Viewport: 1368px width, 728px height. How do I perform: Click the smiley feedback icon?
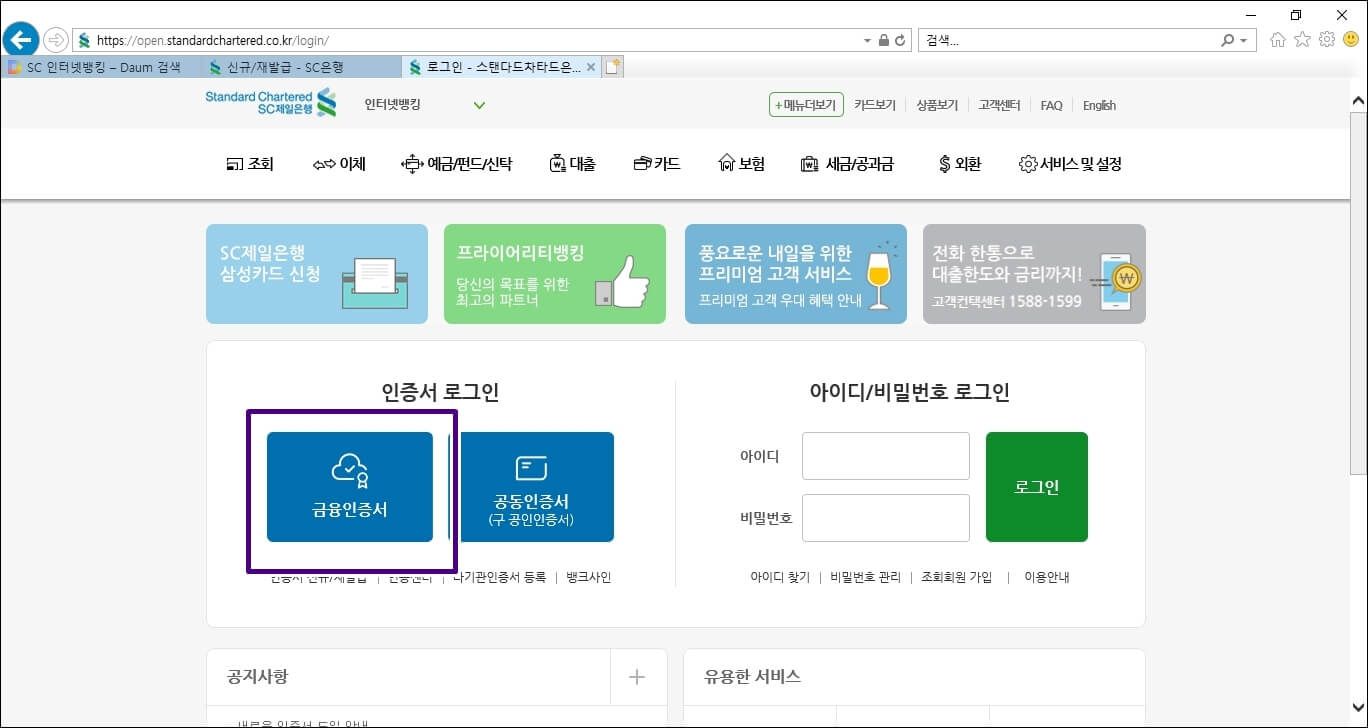(1351, 40)
